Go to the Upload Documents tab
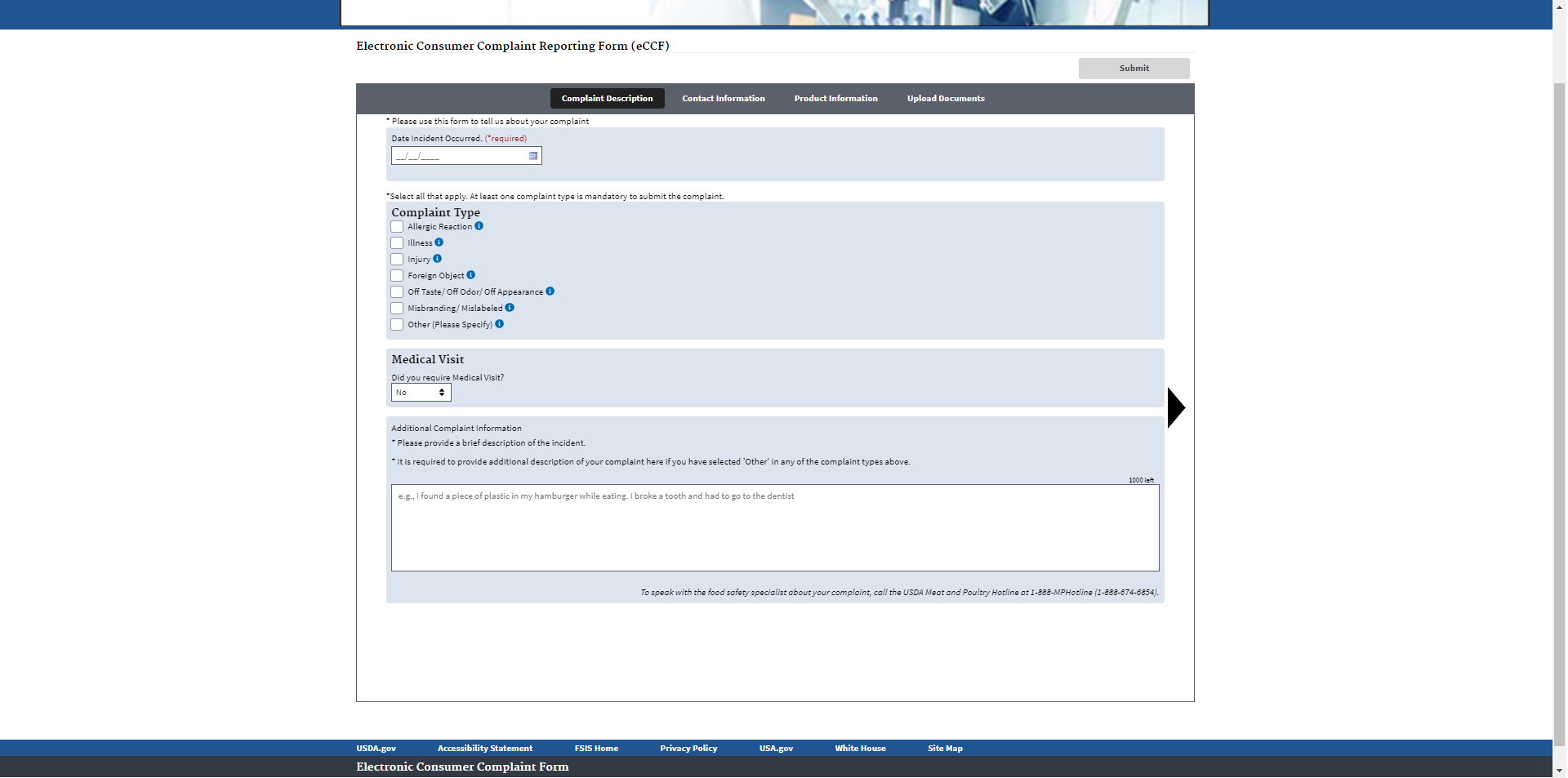 [946, 99]
